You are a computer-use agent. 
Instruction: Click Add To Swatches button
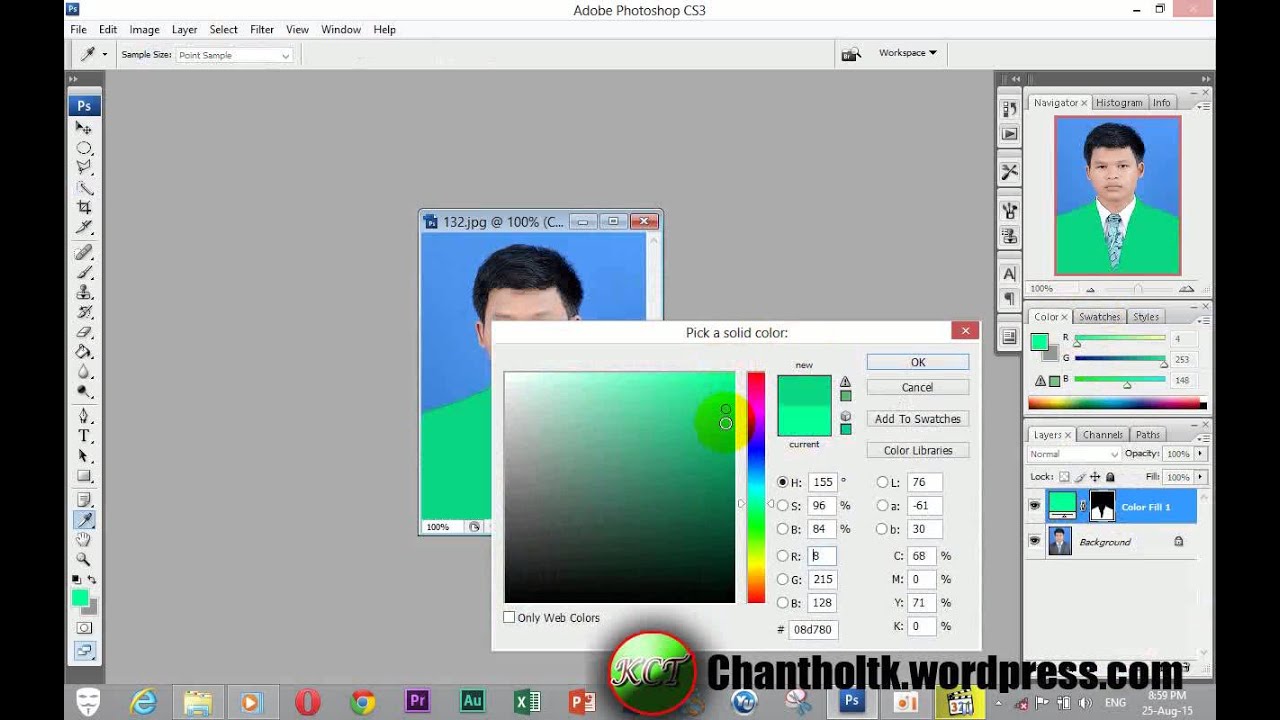click(918, 419)
